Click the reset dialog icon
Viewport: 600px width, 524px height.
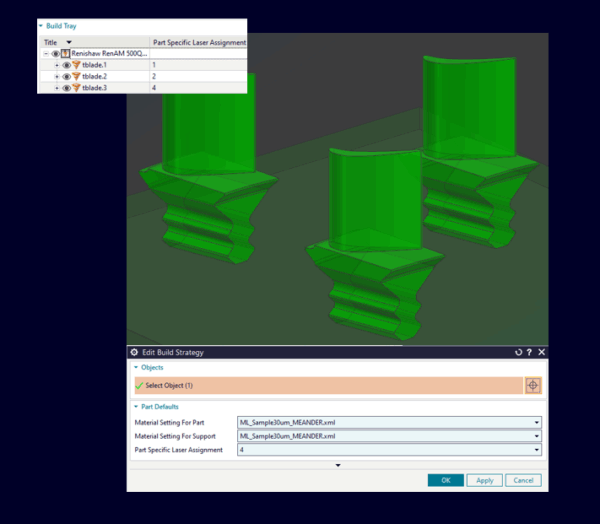518,353
